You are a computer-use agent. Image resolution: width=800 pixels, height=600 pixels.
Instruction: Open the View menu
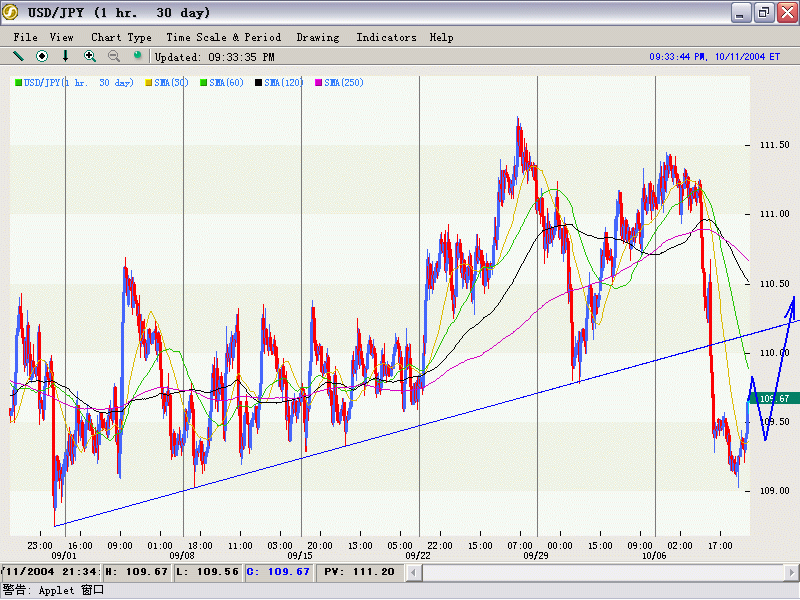[x=61, y=37]
